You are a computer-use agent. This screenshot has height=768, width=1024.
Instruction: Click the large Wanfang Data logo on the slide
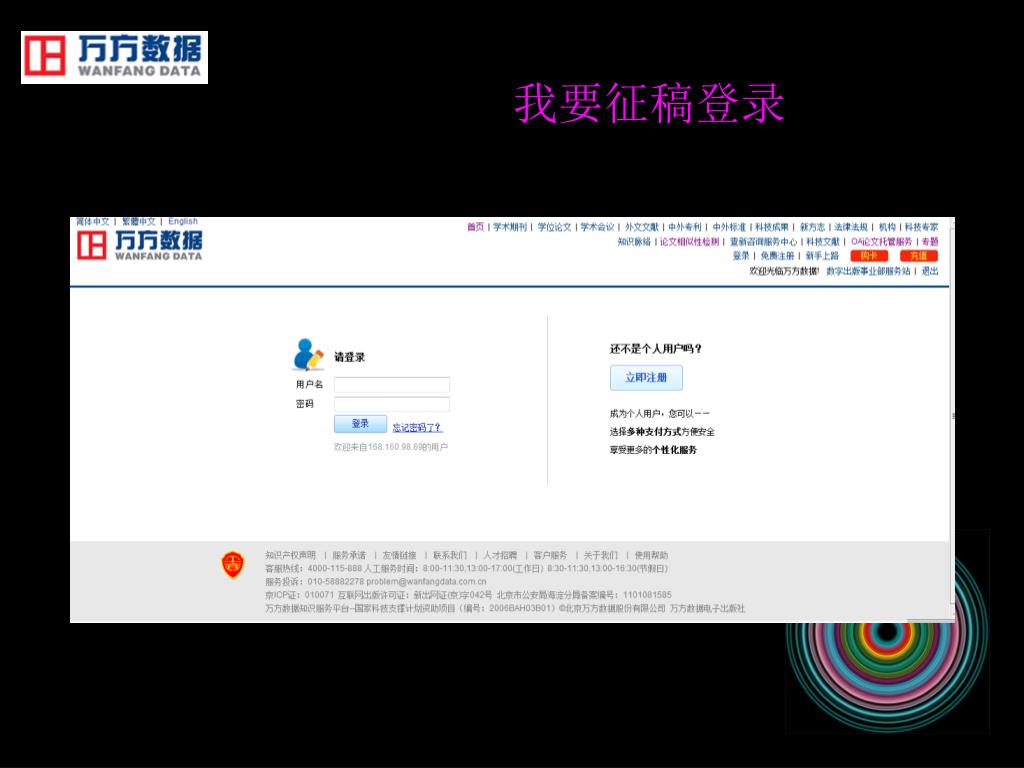point(114,57)
